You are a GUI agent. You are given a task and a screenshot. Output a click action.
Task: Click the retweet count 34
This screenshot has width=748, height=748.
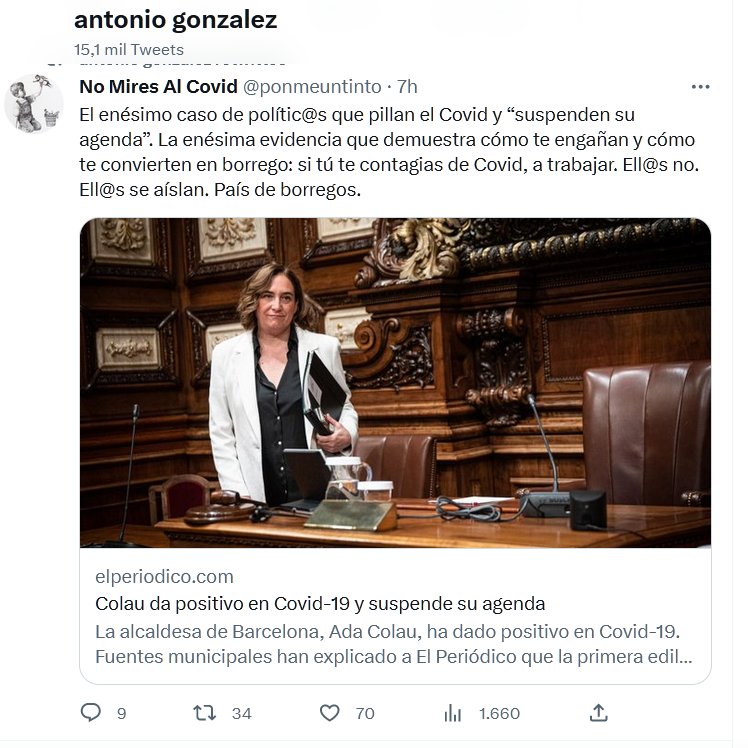pyautogui.click(x=242, y=714)
